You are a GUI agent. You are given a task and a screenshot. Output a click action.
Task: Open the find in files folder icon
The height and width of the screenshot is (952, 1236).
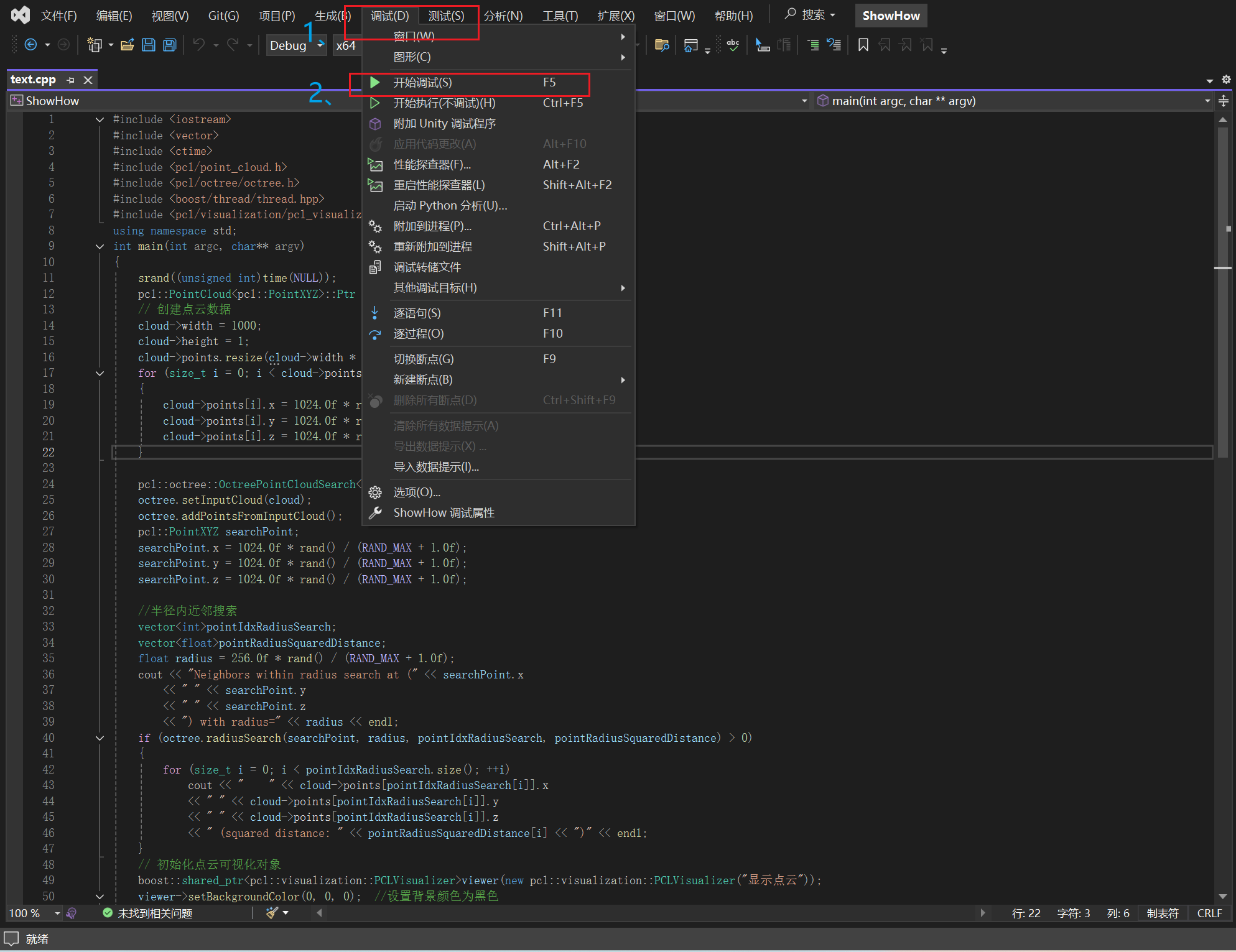coord(662,45)
